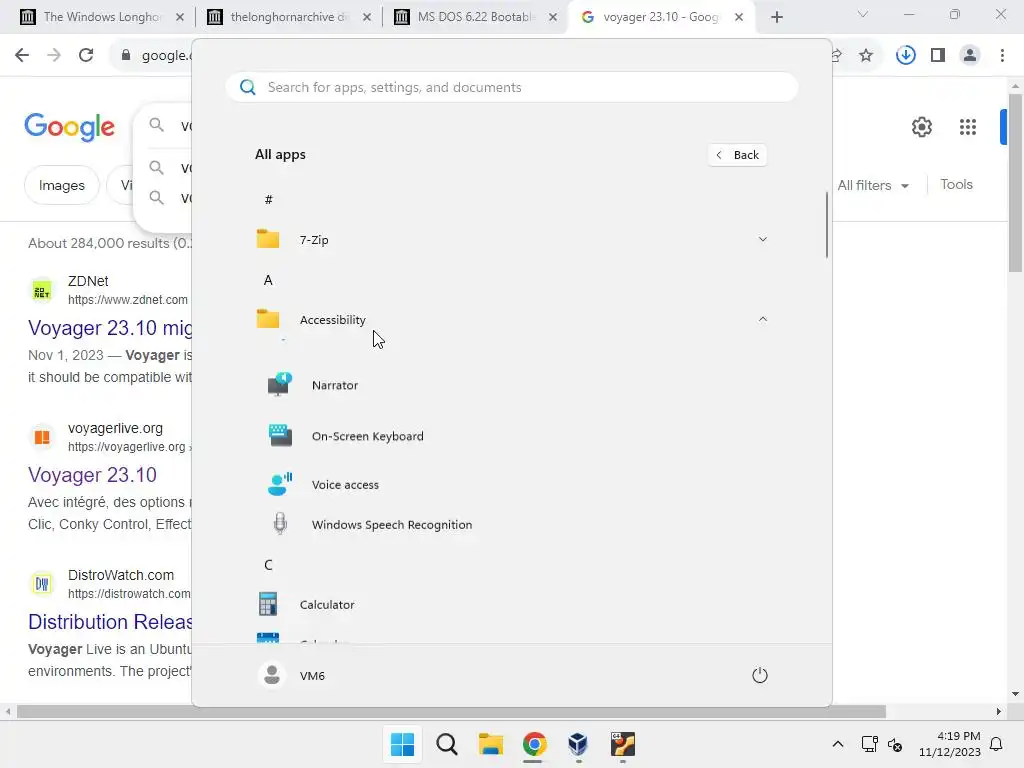The height and width of the screenshot is (768, 1024).
Task: Click the 7-Zip folder icon
Action: 268,239
